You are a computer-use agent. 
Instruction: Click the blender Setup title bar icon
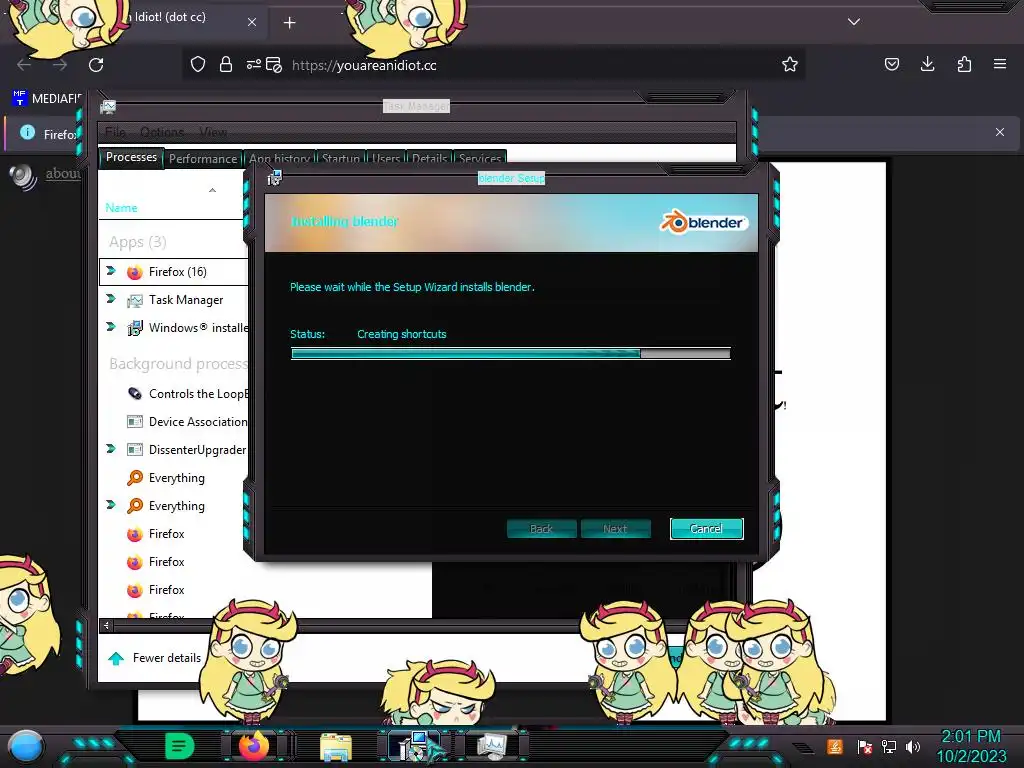[274, 178]
